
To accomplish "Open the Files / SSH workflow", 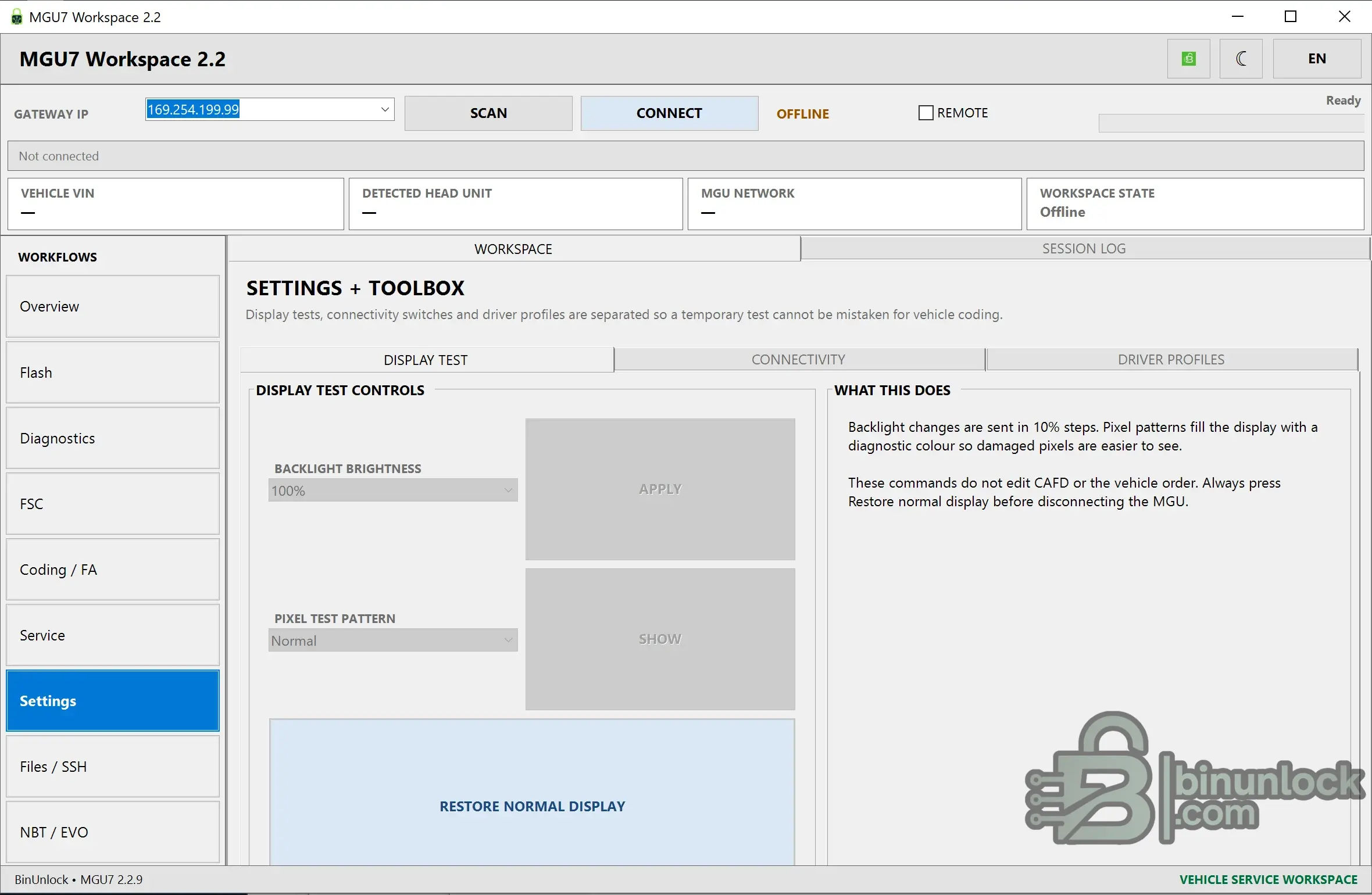I will click(113, 767).
